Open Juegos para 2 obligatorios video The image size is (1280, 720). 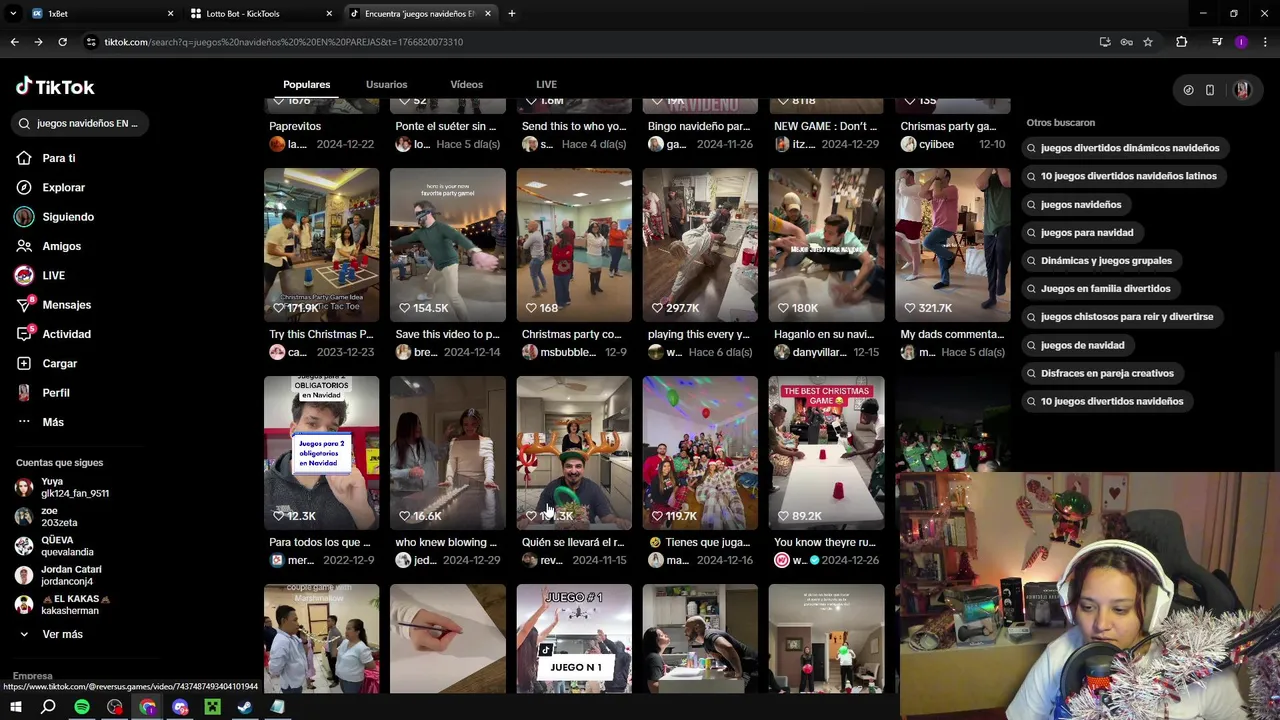(x=321, y=453)
